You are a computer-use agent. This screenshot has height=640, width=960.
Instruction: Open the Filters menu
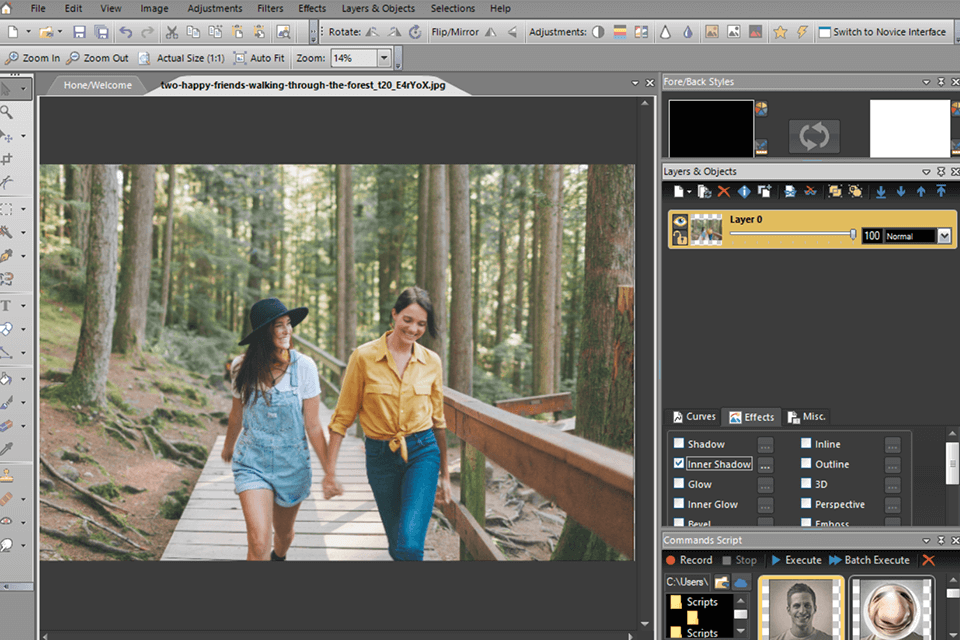point(270,8)
